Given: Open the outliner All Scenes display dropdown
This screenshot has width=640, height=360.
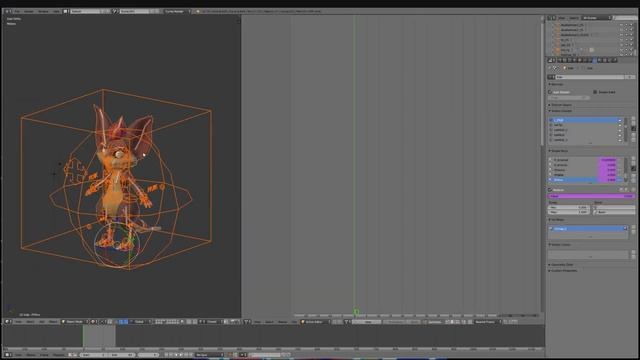Looking at the screenshot, I should coord(596,18).
